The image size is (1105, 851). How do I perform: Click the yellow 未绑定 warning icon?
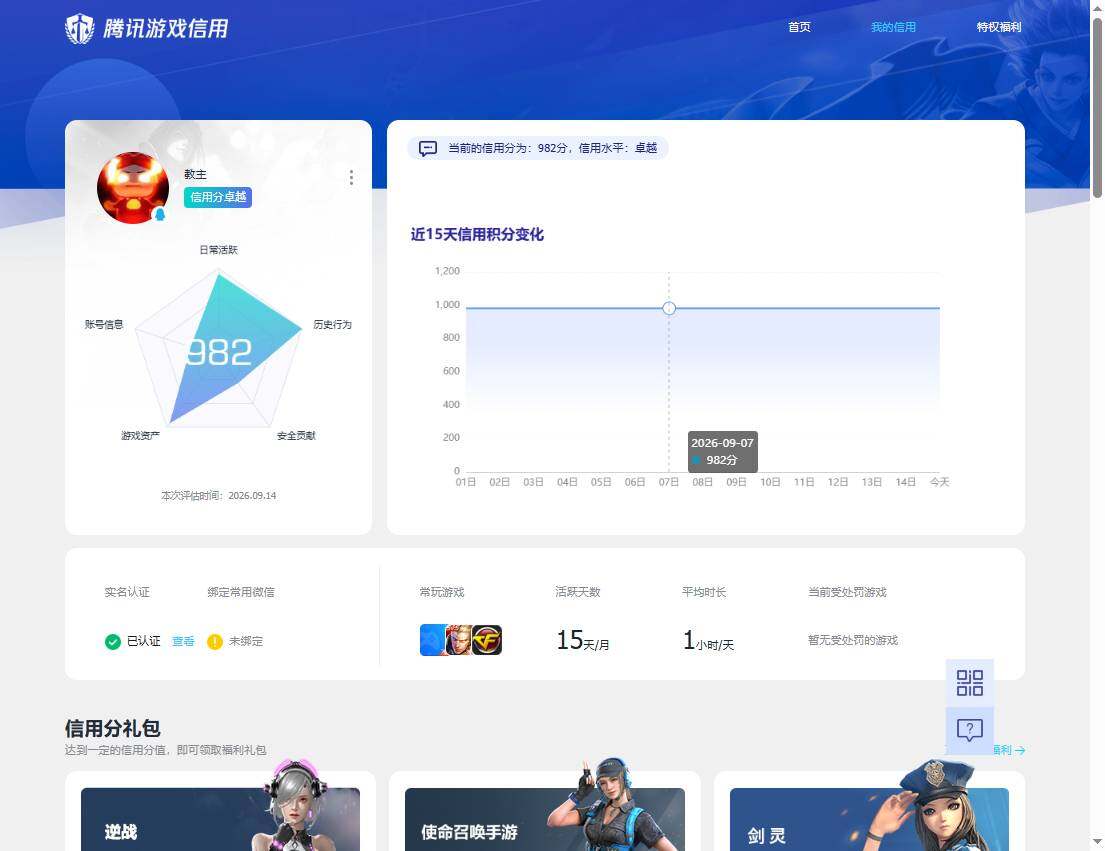(215, 642)
